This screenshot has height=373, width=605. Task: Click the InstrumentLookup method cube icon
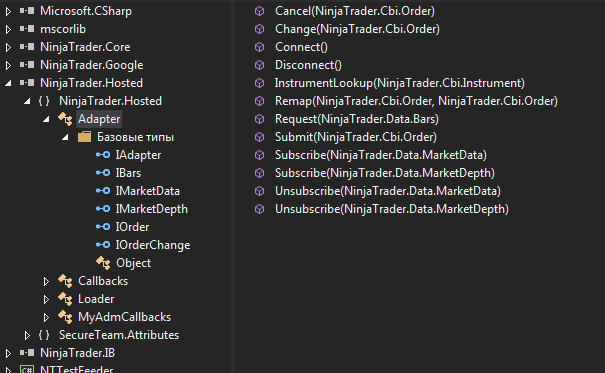click(260, 83)
